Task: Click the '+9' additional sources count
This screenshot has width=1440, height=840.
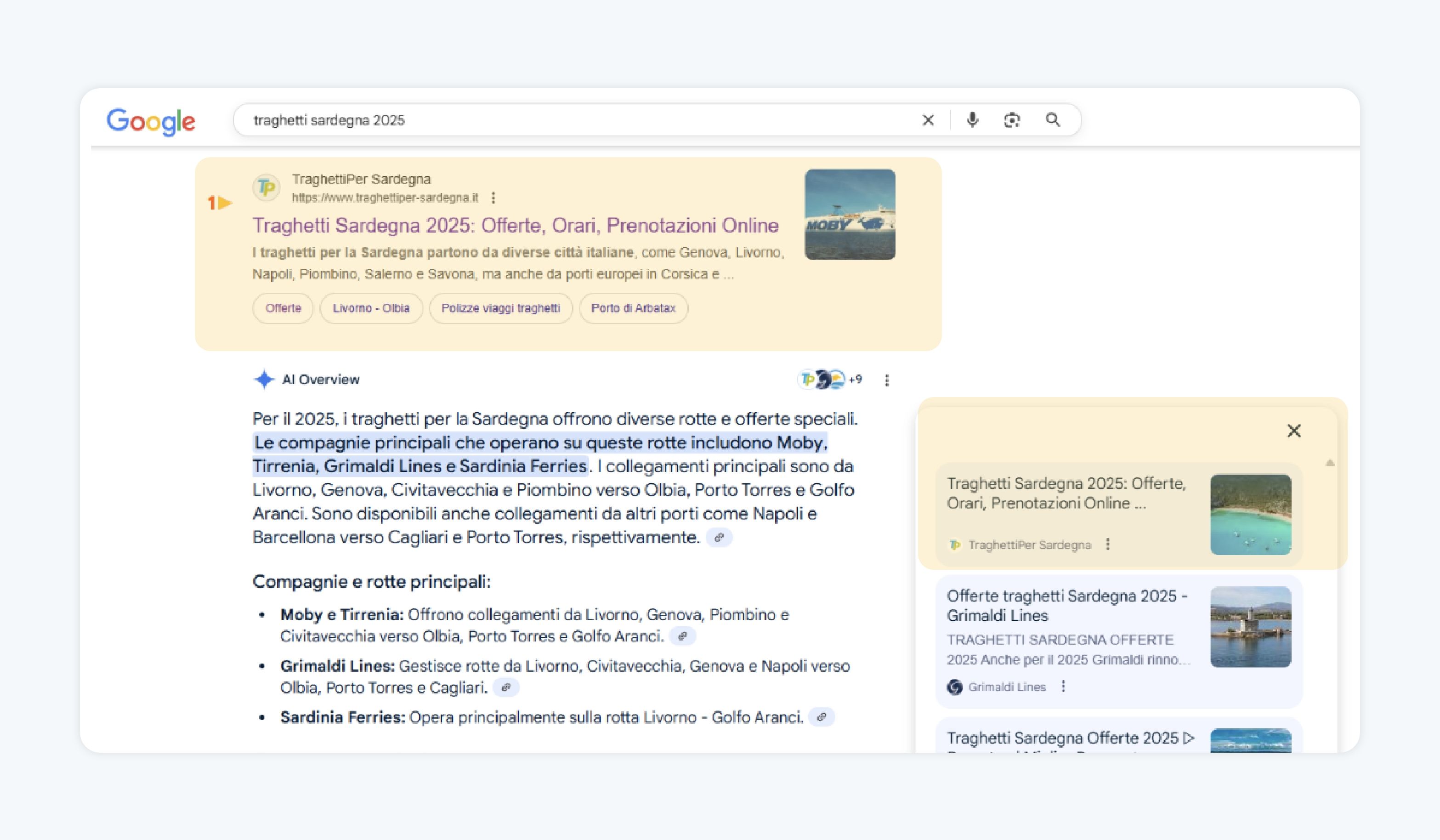Action: point(856,380)
